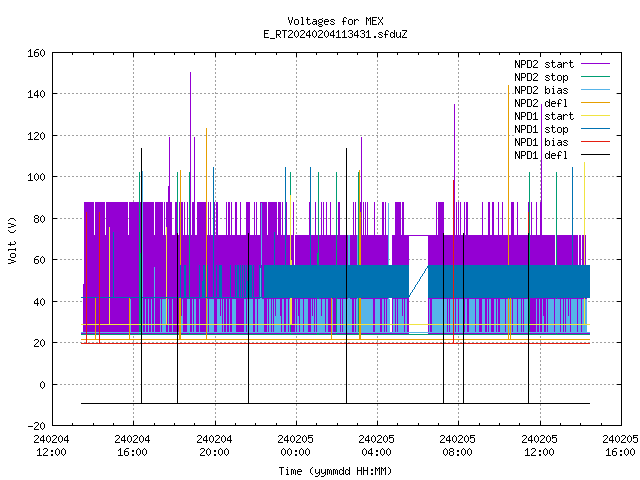The height and width of the screenshot is (480, 640).
Task: Click the orange NPD2 defl legend line
Action: click(x=595, y=103)
